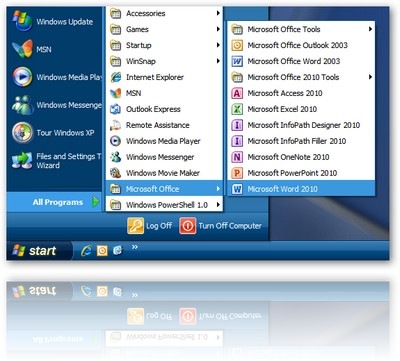Screen dimensions: 400x361
Task: Click the Microsoft InfoPath Filler 2010 label
Action: 297,141
